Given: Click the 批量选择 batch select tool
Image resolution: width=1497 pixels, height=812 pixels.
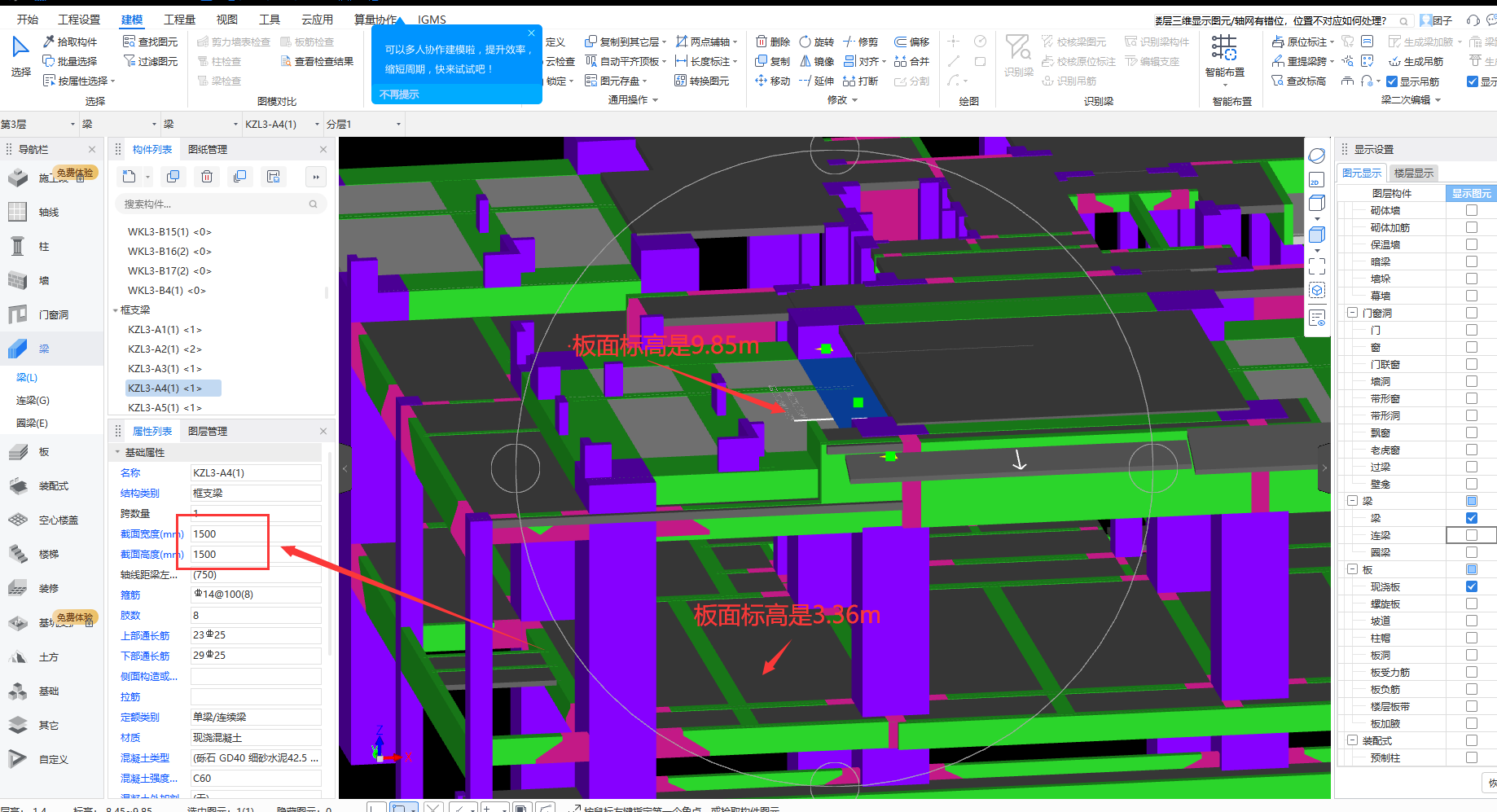Looking at the screenshot, I should pos(69,61).
